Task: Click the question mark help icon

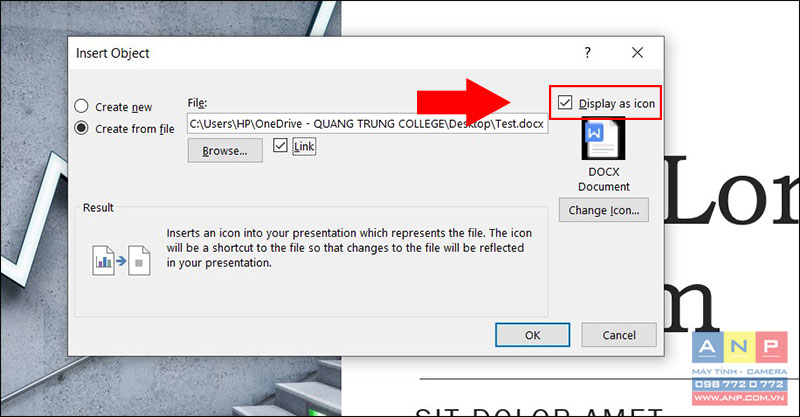Action: tap(588, 53)
